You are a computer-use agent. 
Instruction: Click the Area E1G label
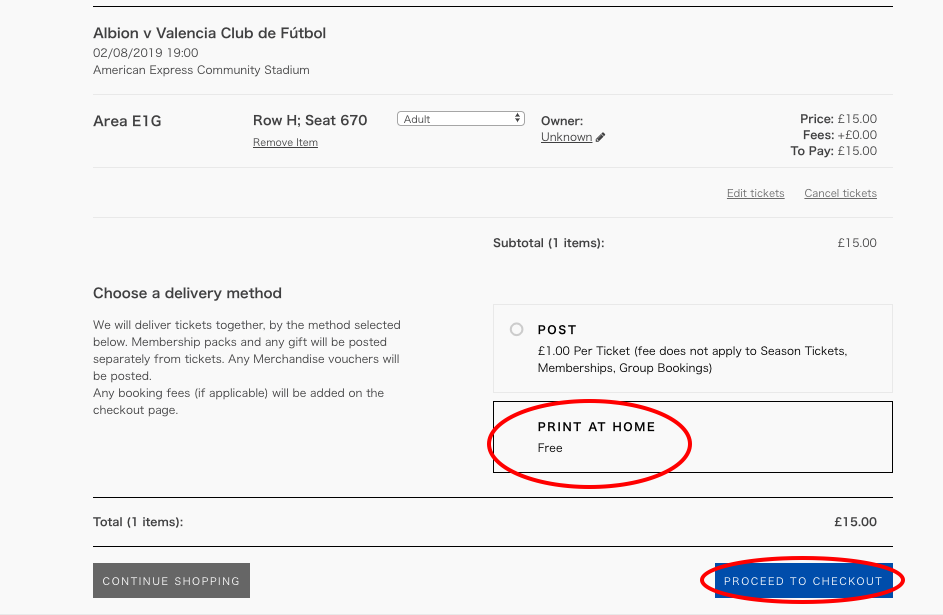click(127, 121)
